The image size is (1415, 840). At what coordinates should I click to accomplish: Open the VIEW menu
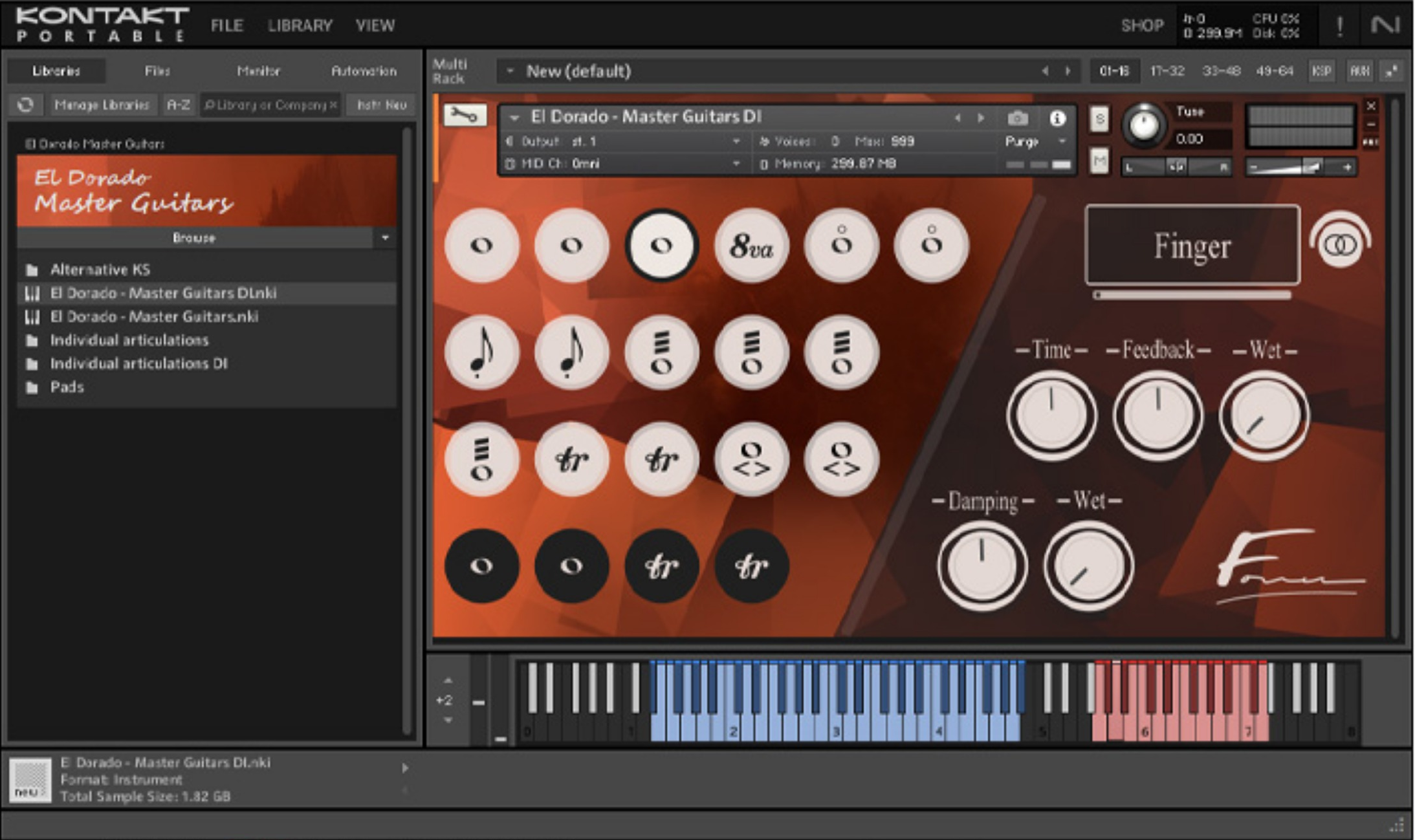pos(375,26)
